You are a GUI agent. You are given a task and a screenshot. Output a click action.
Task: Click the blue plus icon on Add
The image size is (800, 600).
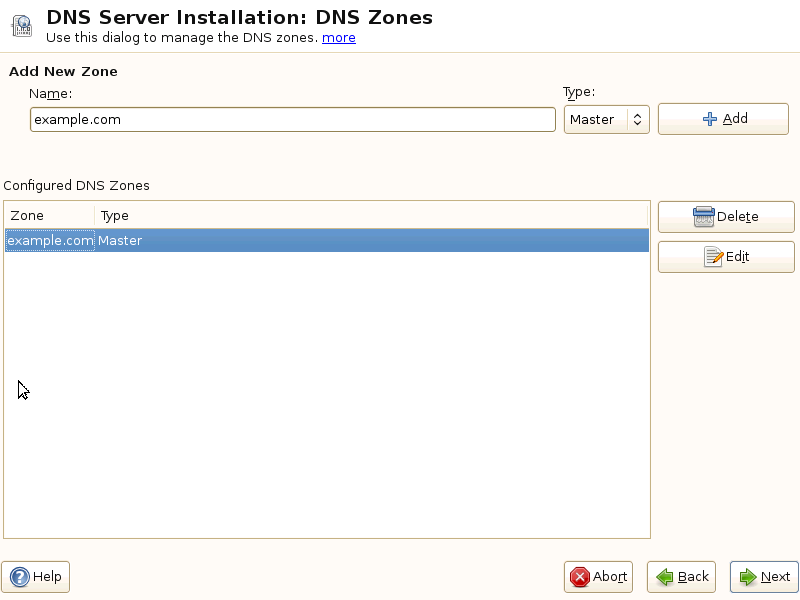(710, 119)
